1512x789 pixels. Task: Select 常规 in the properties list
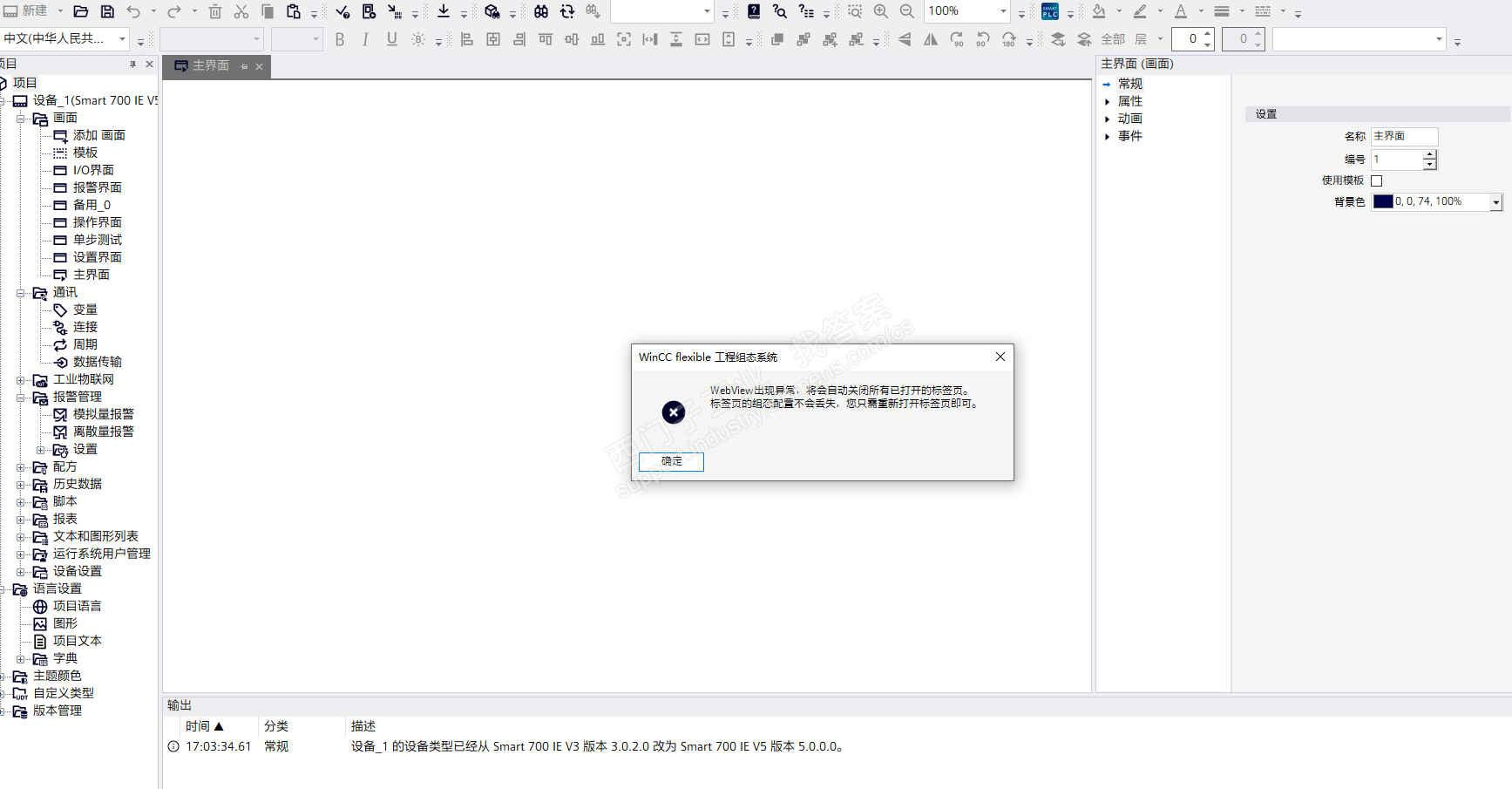[x=1130, y=84]
